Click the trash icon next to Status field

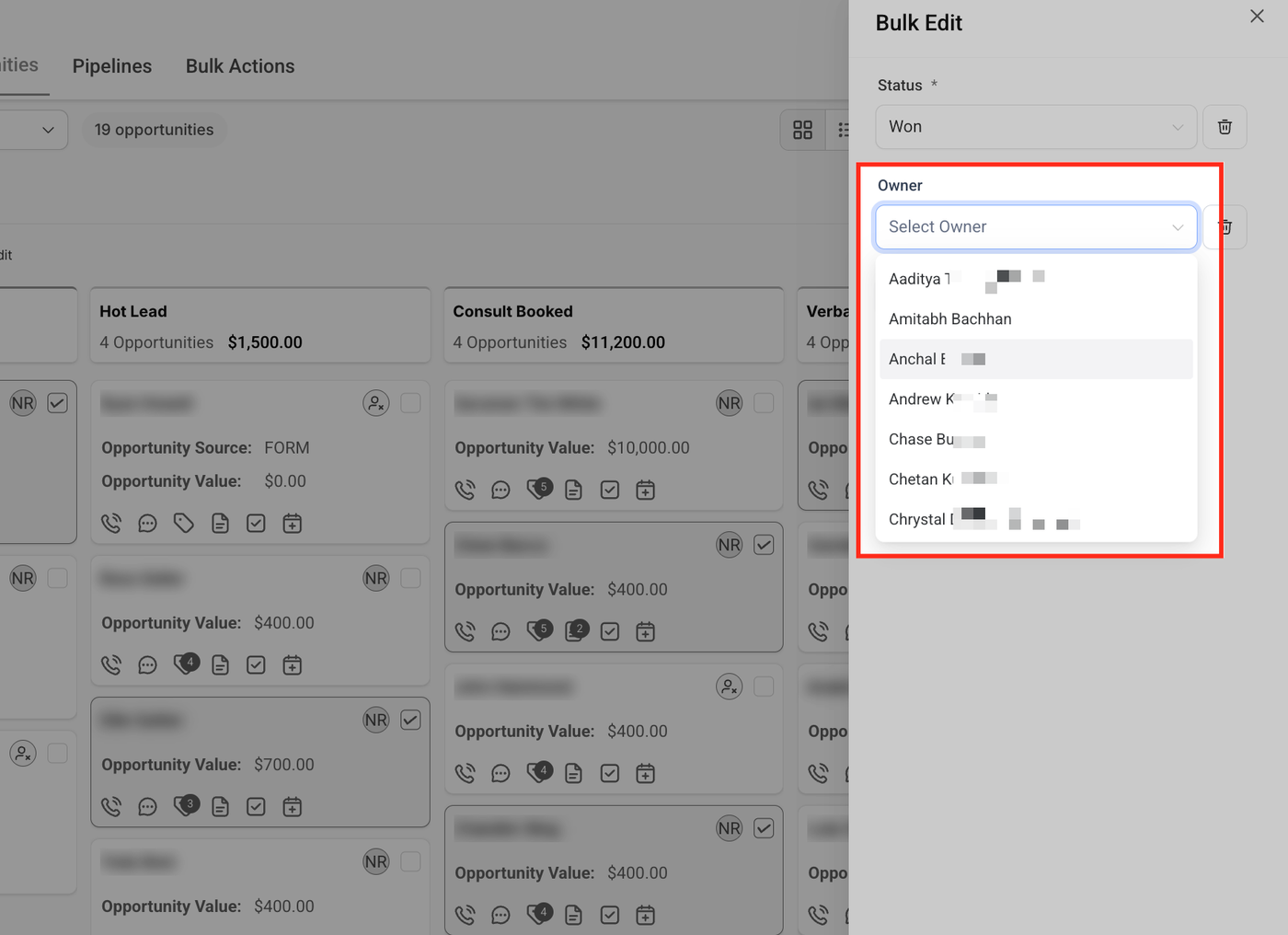(1225, 127)
